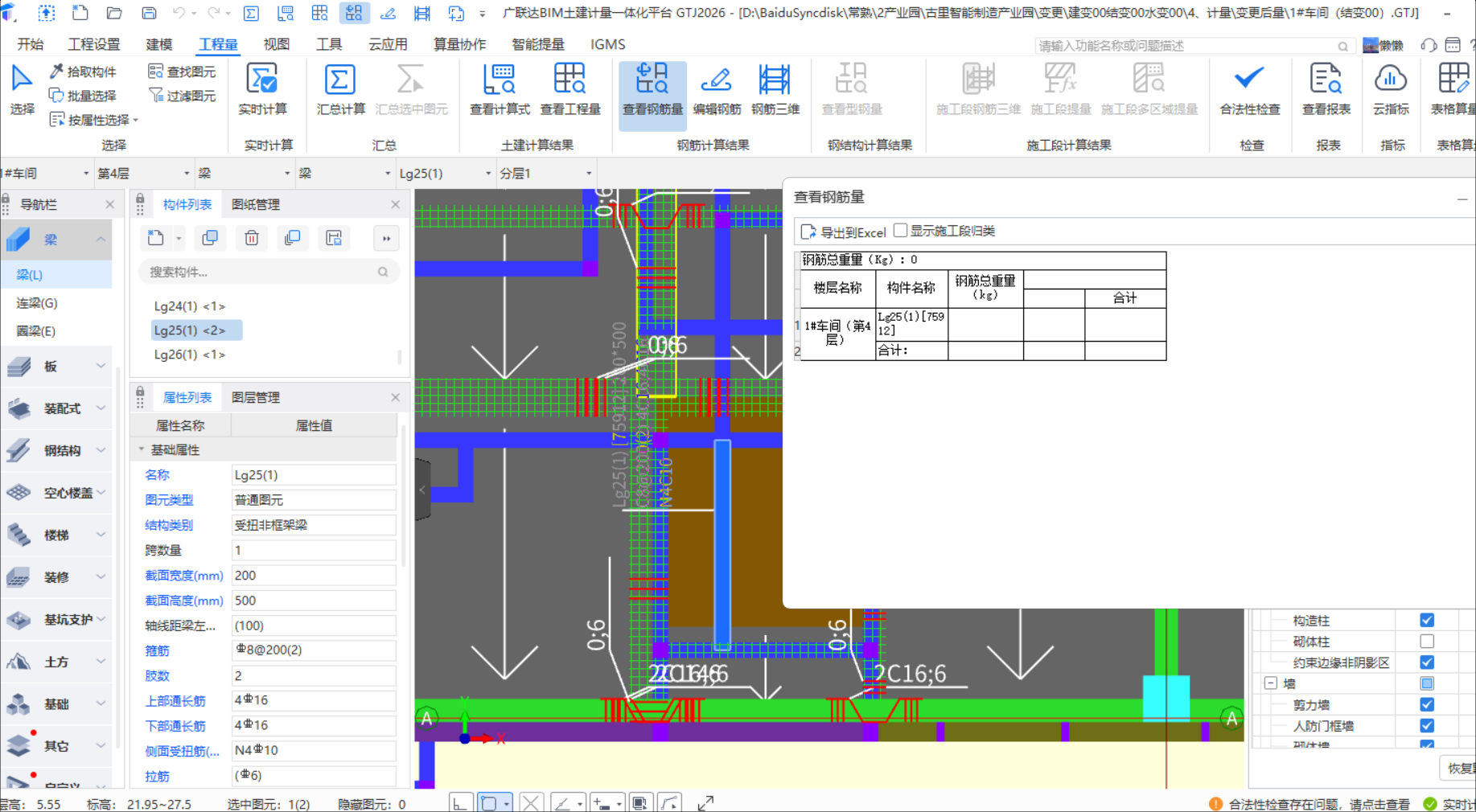Click 过滤图元 filter element tool

(183, 96)
